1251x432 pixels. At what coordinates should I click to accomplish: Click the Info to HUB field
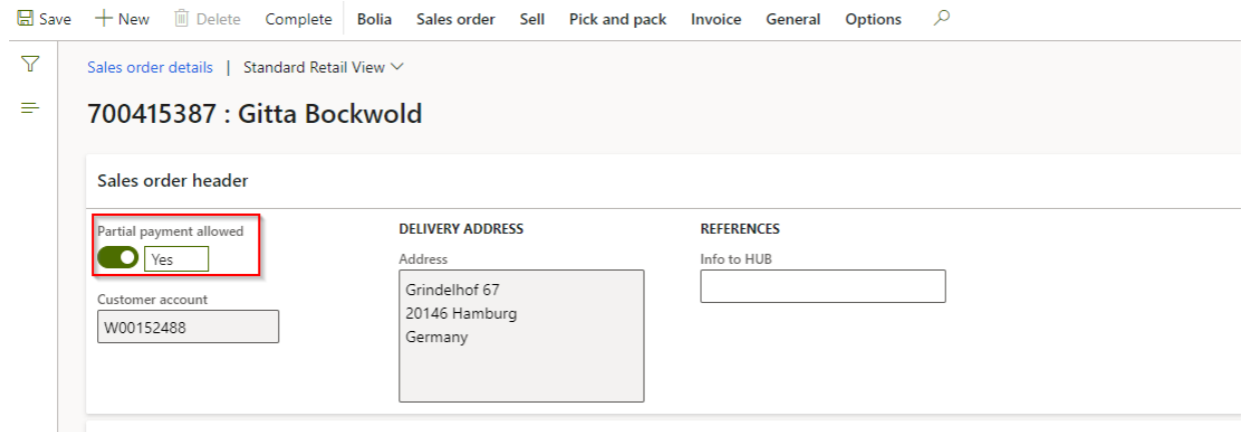coord(822,287)
